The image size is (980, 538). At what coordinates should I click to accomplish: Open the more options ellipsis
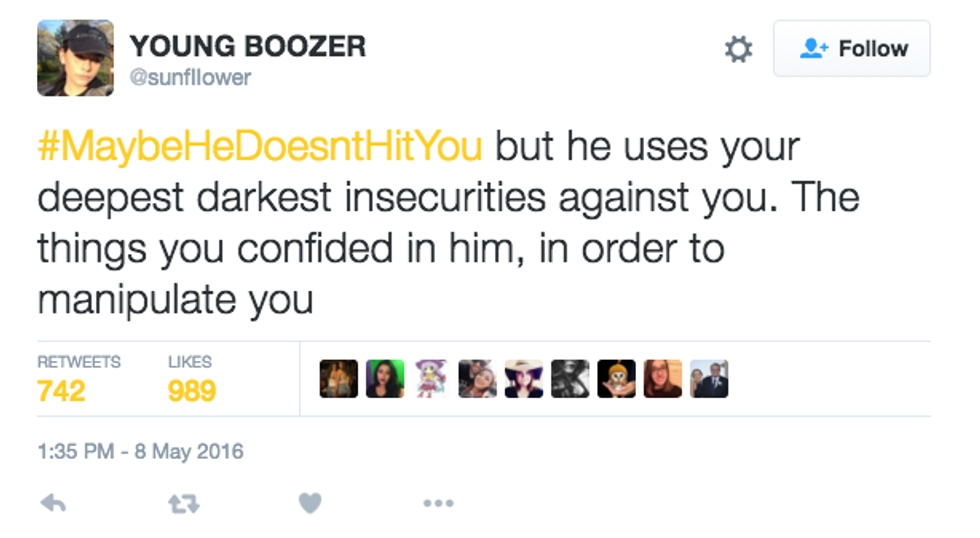tap(438, 504)
